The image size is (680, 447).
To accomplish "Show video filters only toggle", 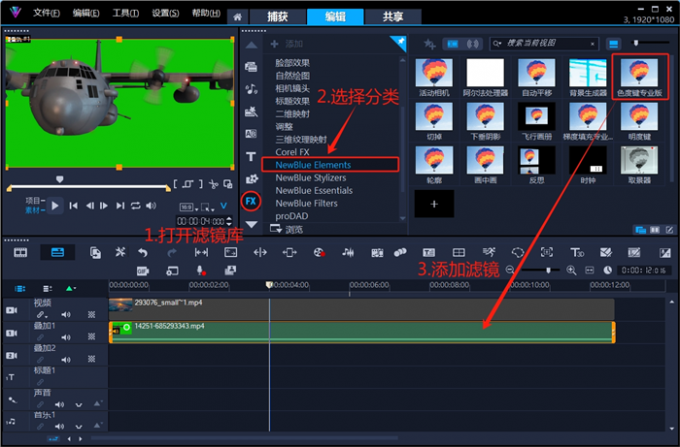I will (x=452, y=43).
